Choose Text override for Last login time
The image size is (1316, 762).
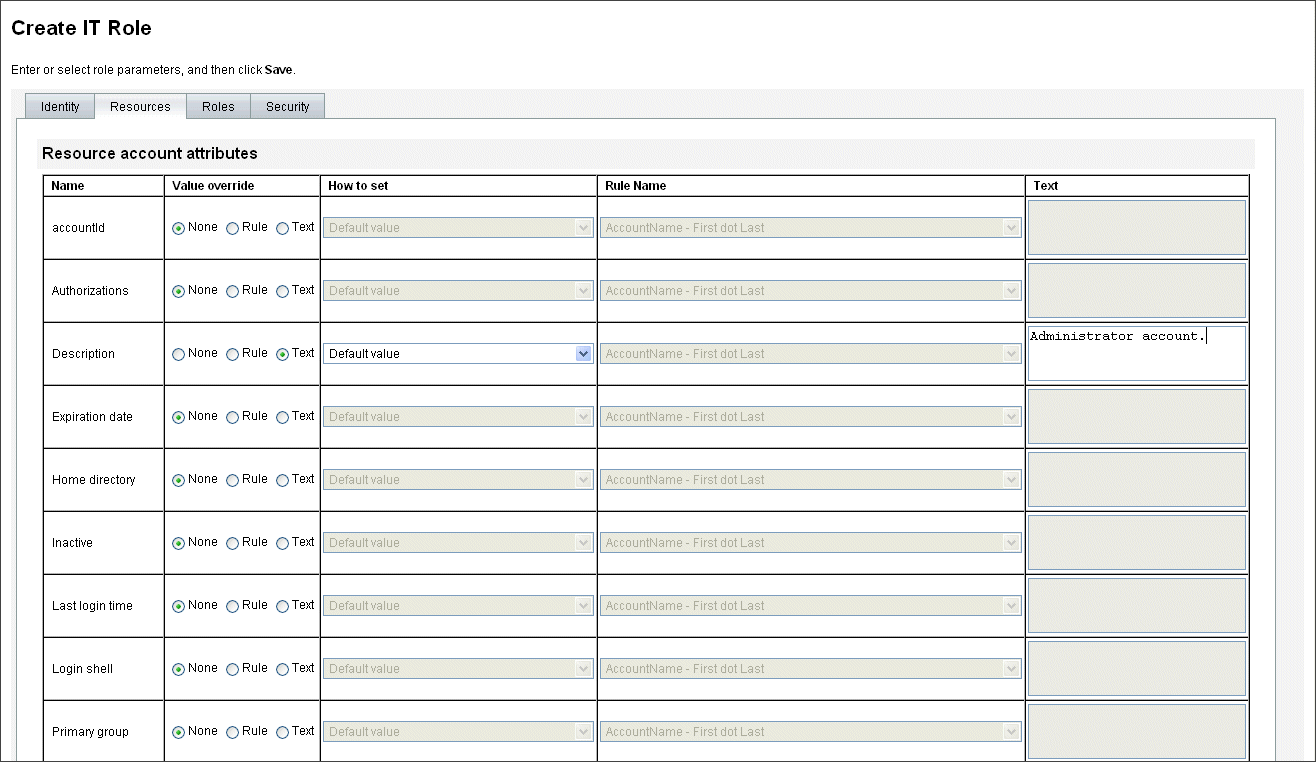pos(283,606)
